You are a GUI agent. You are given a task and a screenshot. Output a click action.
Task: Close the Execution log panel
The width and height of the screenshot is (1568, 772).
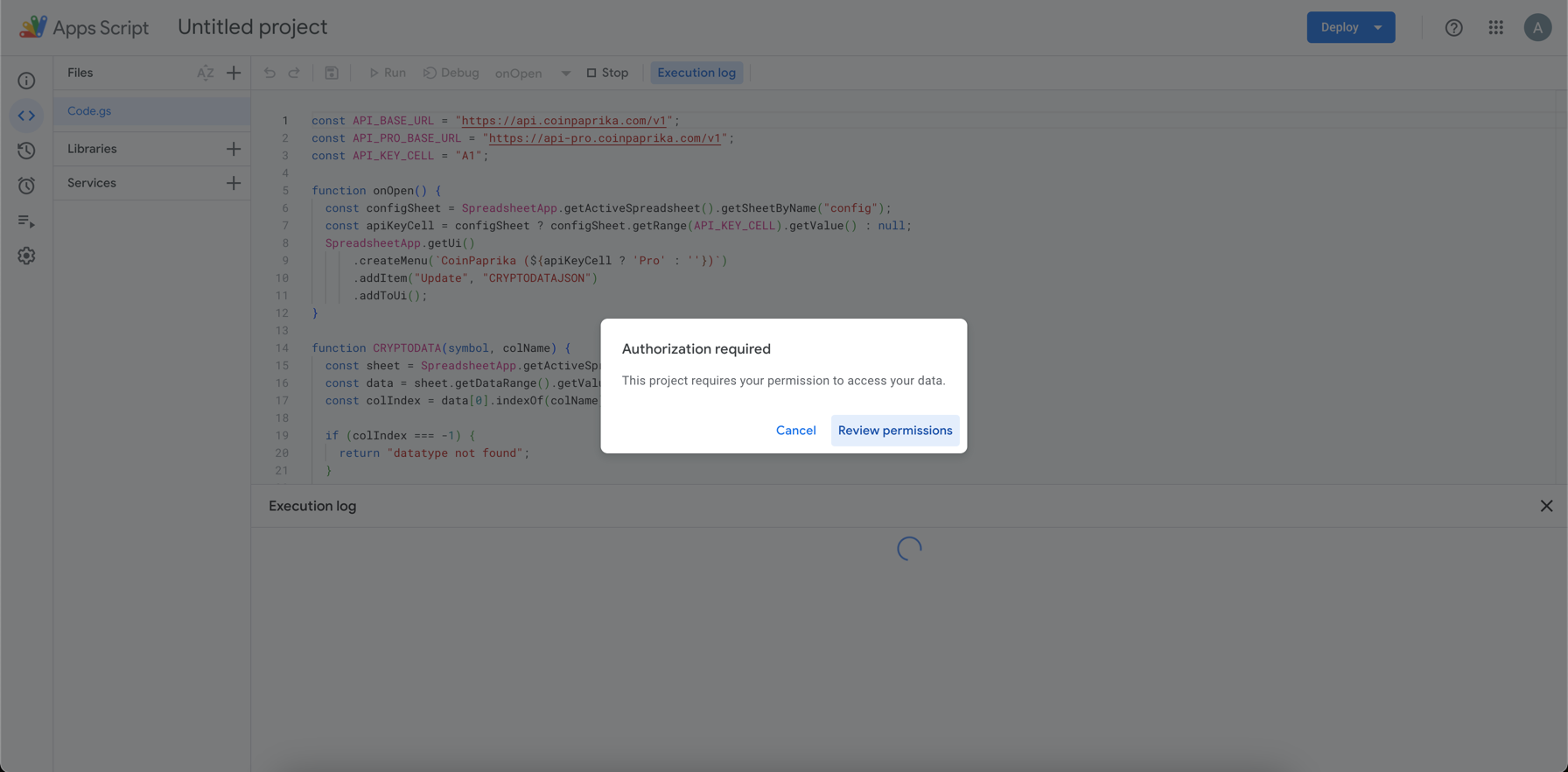1546,506
